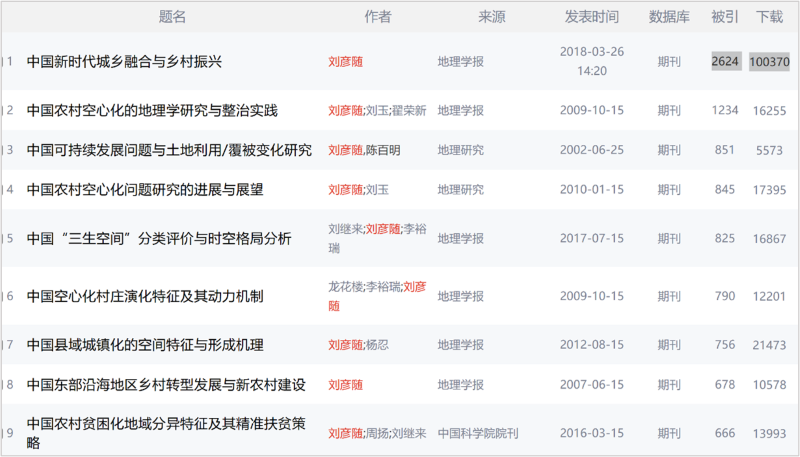Open article 中国东部沿海地区乡村转型发展与新农村建设
The height and width of the screenshot is (457, 800).
pos(166,385)
